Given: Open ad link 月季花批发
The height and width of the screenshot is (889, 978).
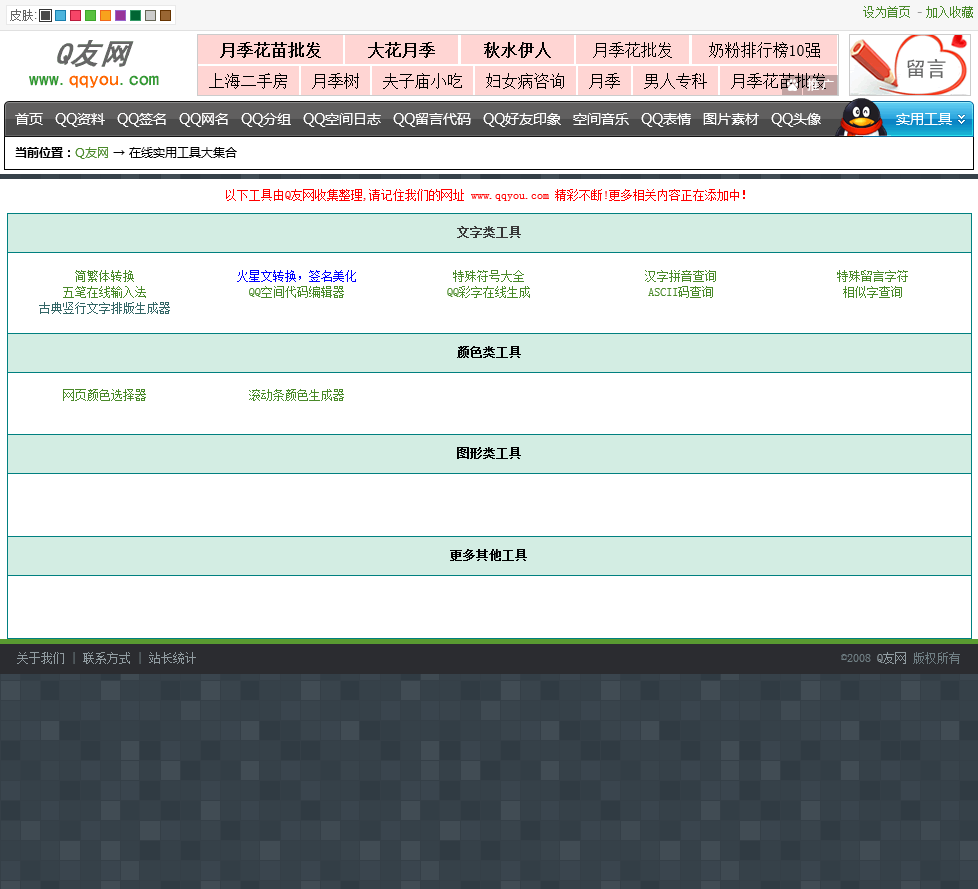Looking at the screenshot, I should (632, 50).
